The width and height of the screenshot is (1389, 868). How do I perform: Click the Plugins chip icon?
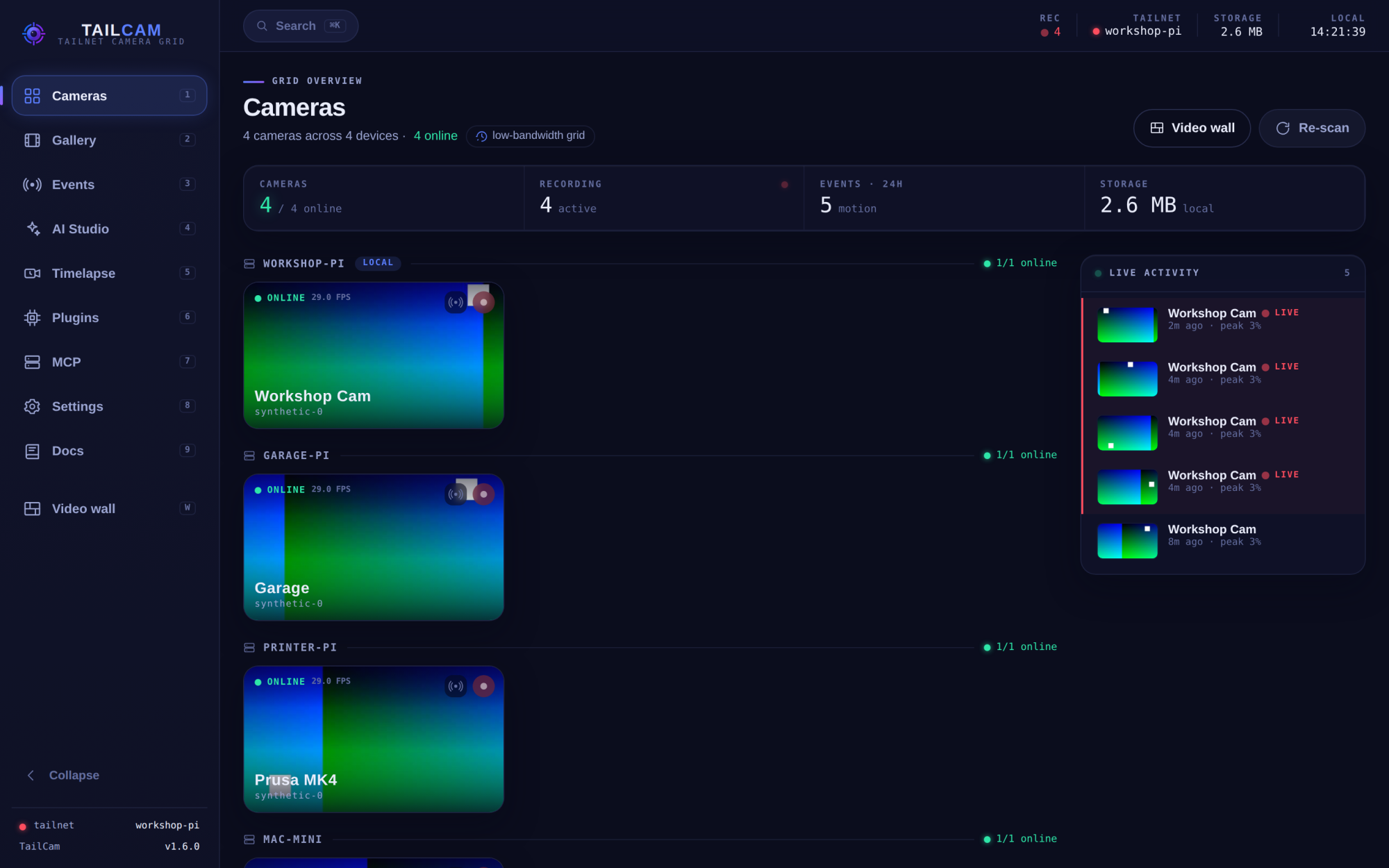pos(32,318)
